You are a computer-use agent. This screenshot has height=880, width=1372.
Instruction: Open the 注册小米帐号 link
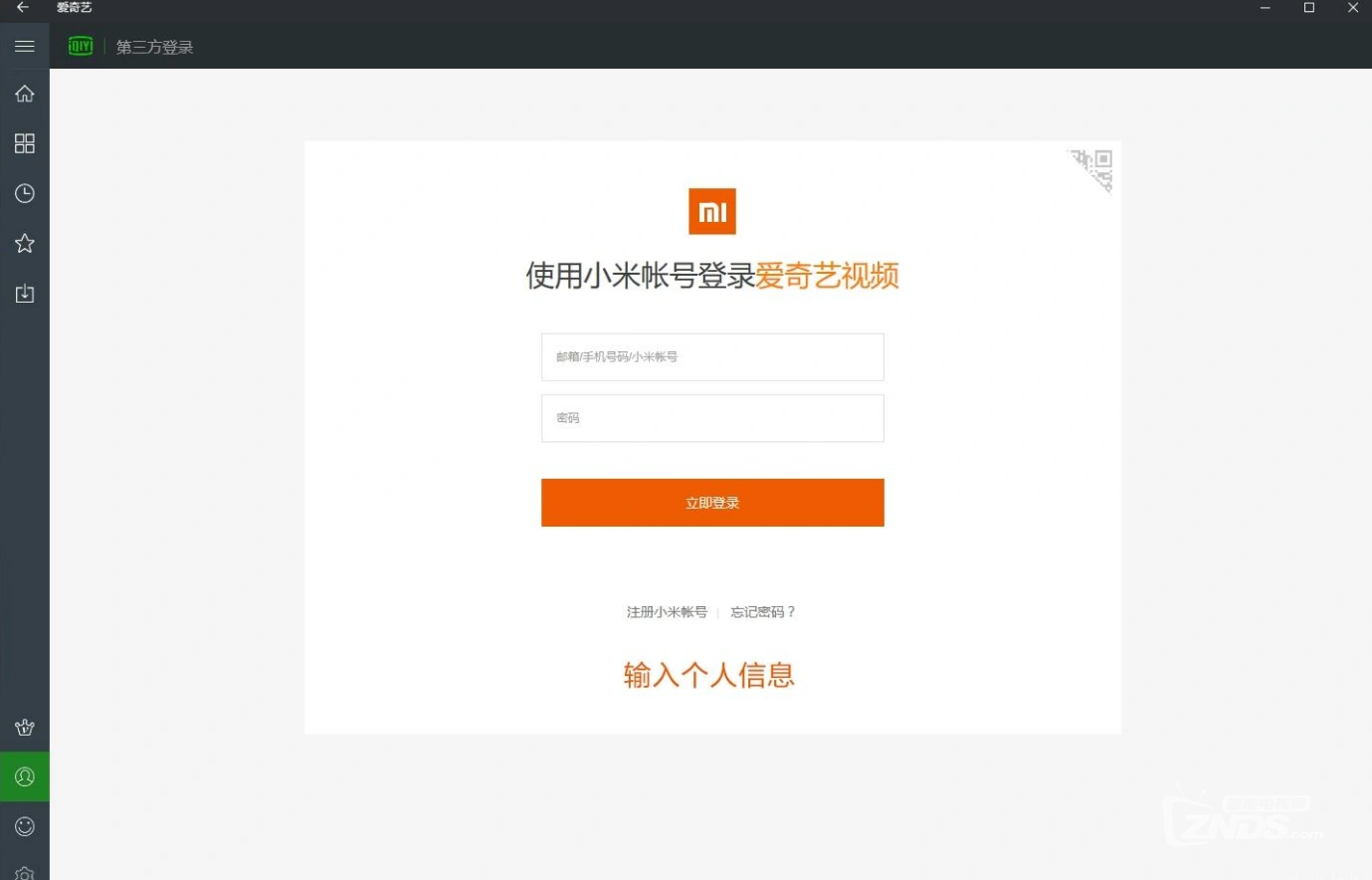tap(667, 612)
